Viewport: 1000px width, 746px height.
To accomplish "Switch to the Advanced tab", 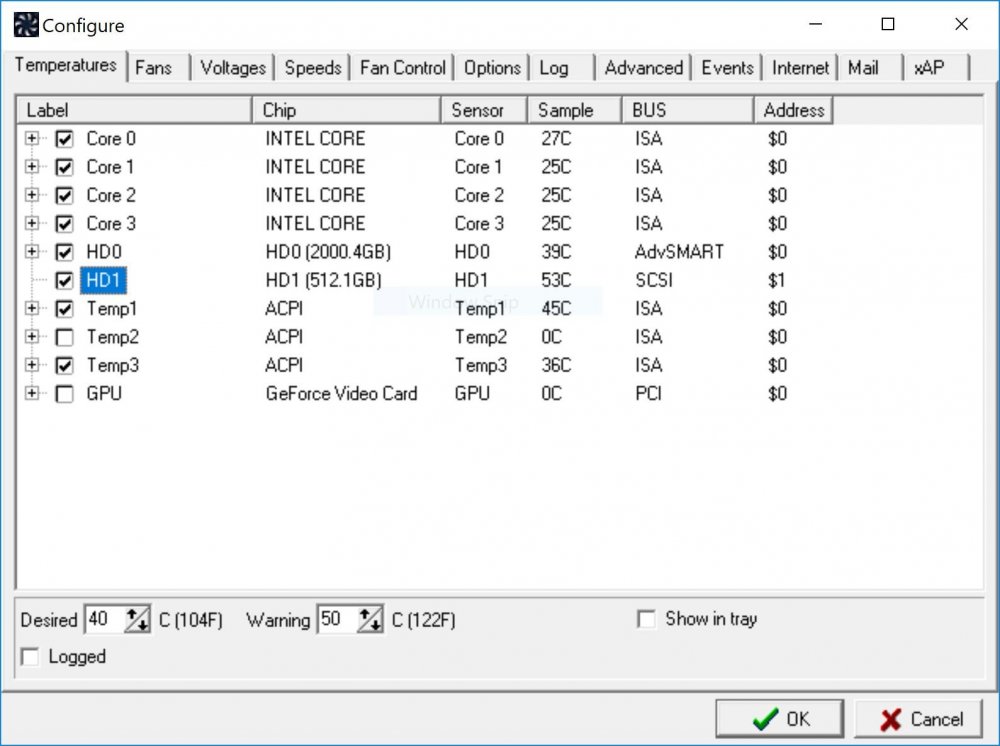I will point(643,68).
